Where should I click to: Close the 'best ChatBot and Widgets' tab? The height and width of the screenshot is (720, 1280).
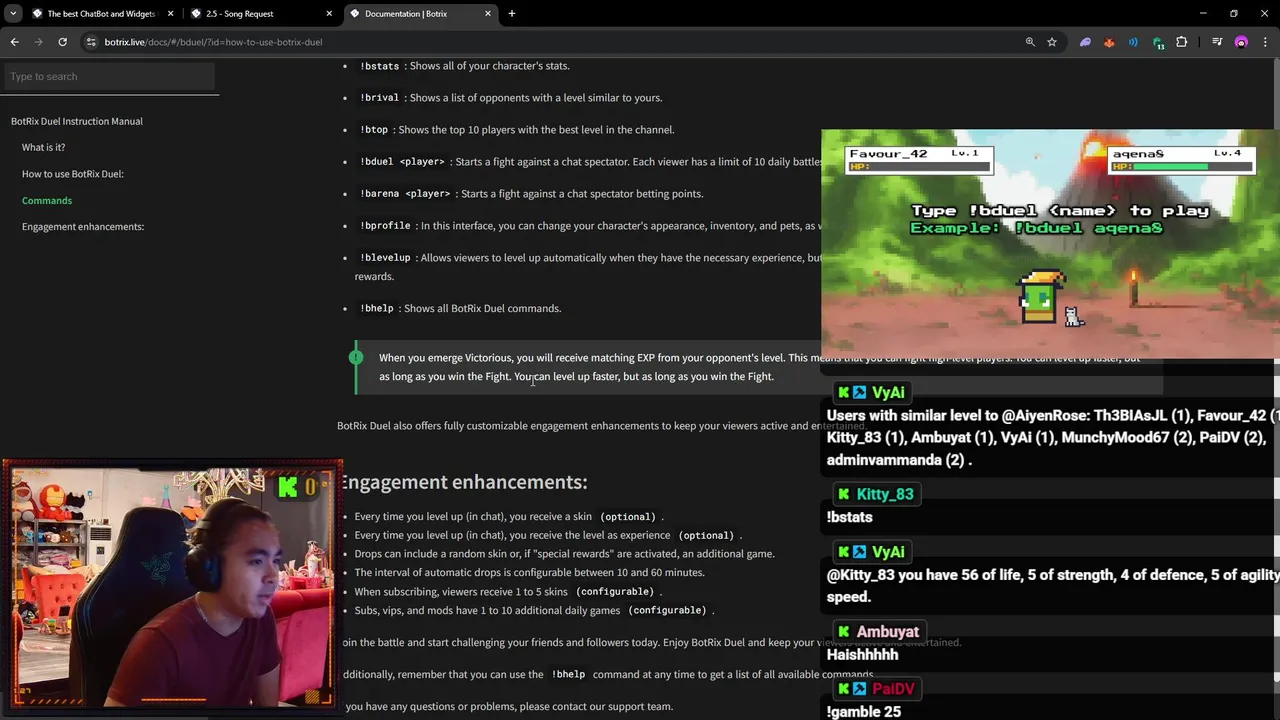point(171,14)
